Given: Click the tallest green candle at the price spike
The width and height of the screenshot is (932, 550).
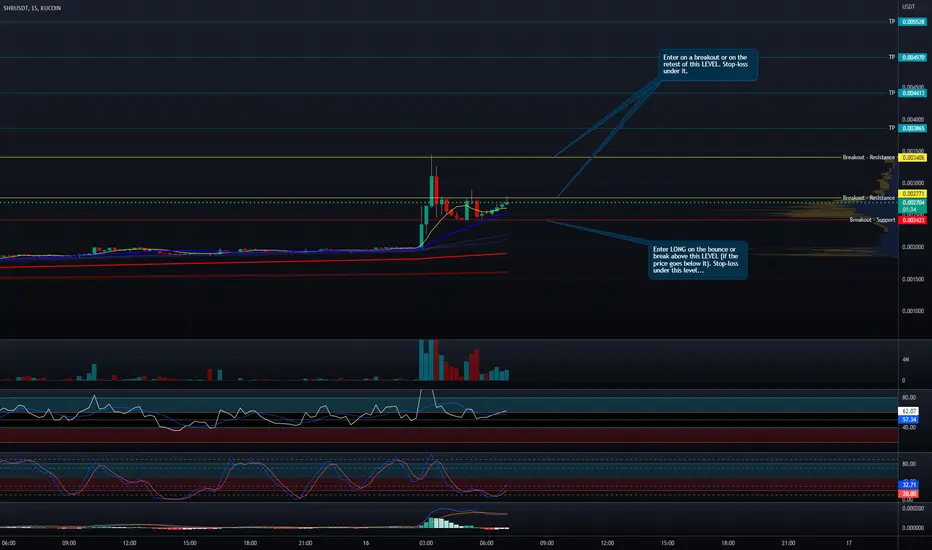Looking at the screenshot, I should pyautogui.click(x=432, y=190).
